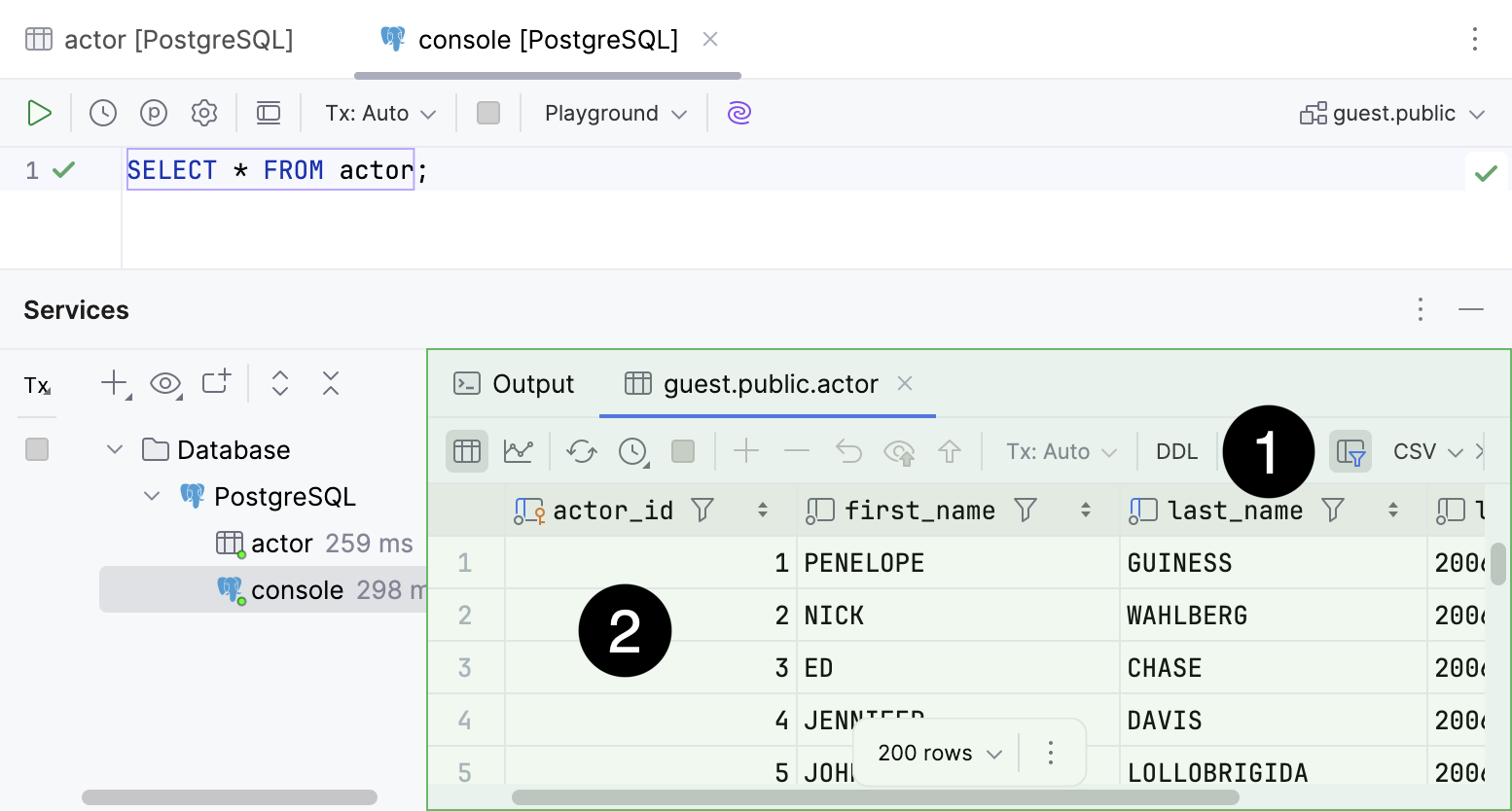Revert changes in the result grid
This screenshot has height=811, width=1512.
tap(847, 450)
